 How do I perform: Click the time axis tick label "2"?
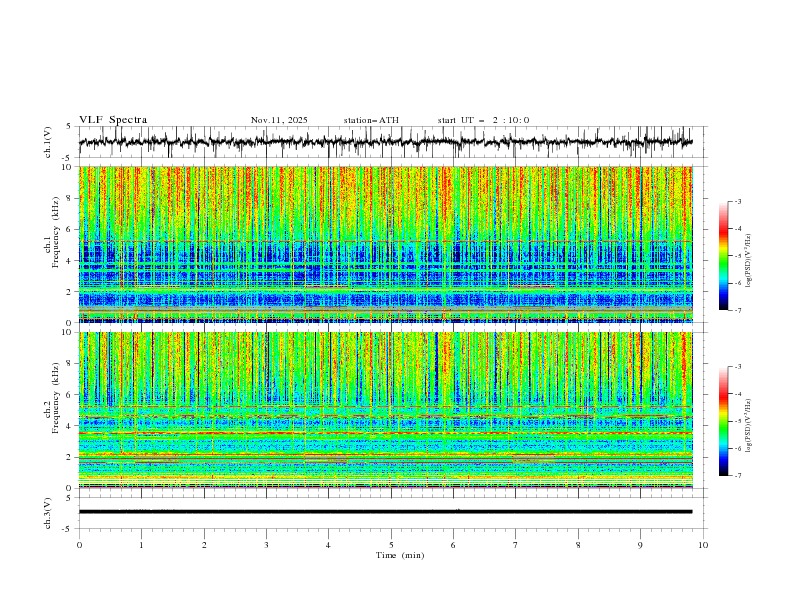[x=204, y=545]
